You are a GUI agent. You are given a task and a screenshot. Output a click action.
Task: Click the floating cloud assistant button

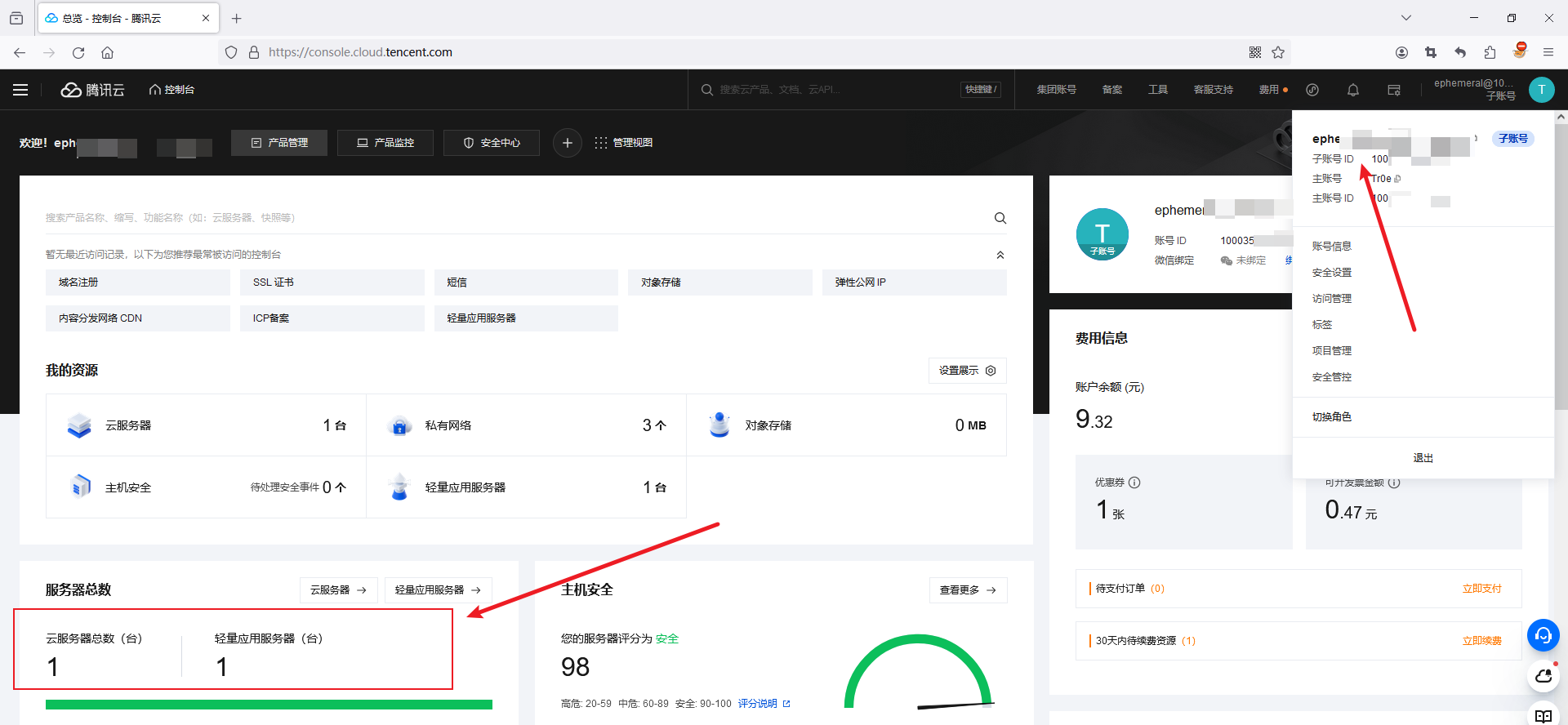click(x=1543, y=676)
